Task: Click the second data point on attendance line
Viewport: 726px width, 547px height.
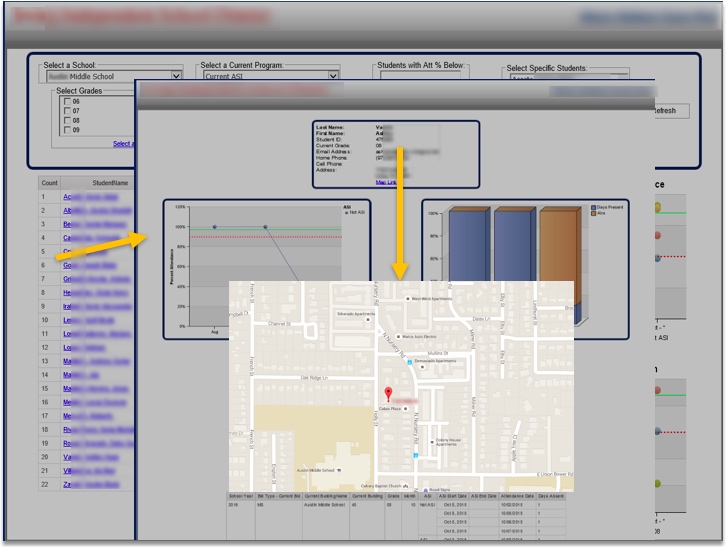Action: coord(265,227)
